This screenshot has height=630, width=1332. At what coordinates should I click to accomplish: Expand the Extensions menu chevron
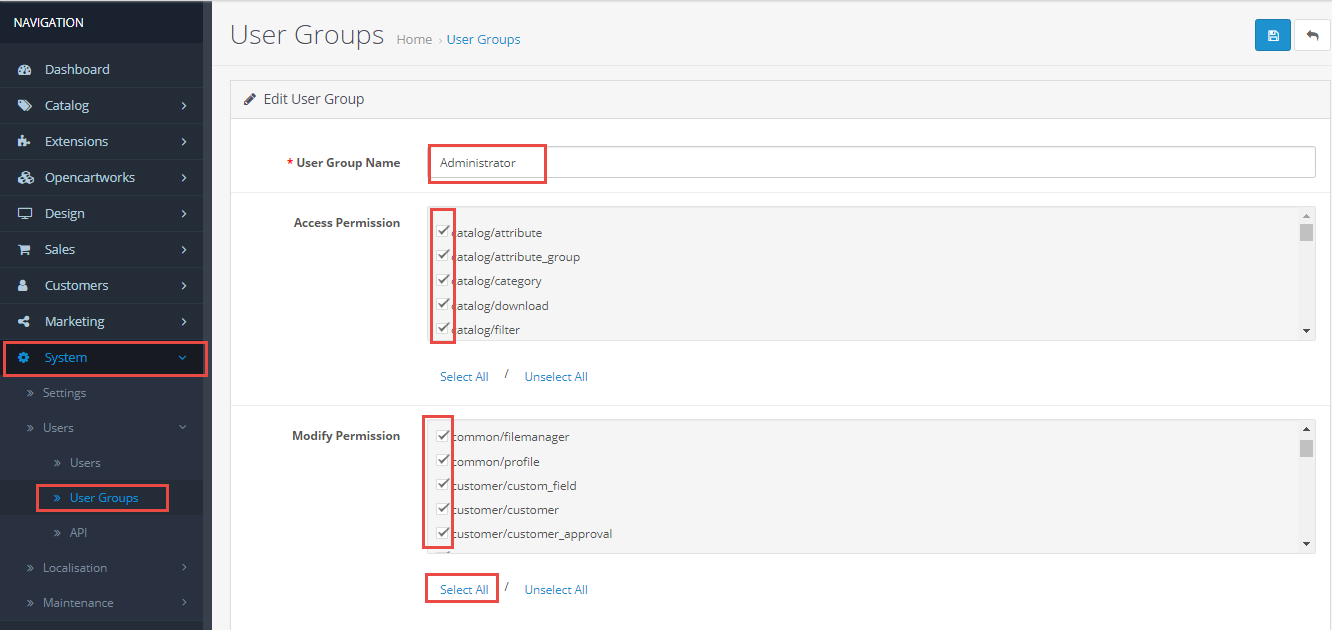click(184, 142)
